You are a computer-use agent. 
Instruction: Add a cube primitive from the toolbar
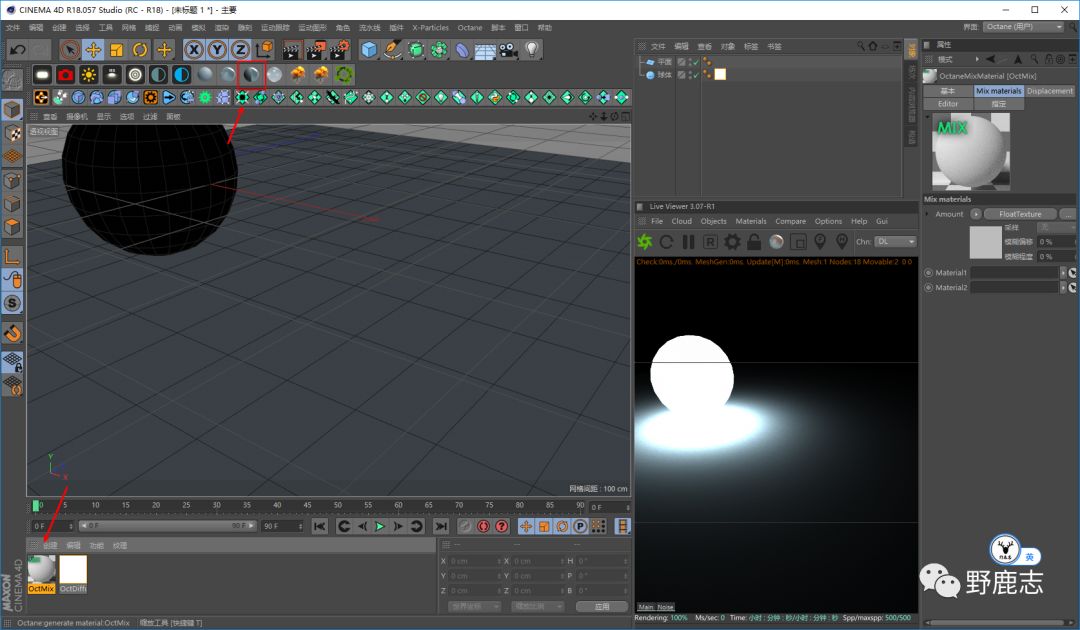(x=369, y=50)
